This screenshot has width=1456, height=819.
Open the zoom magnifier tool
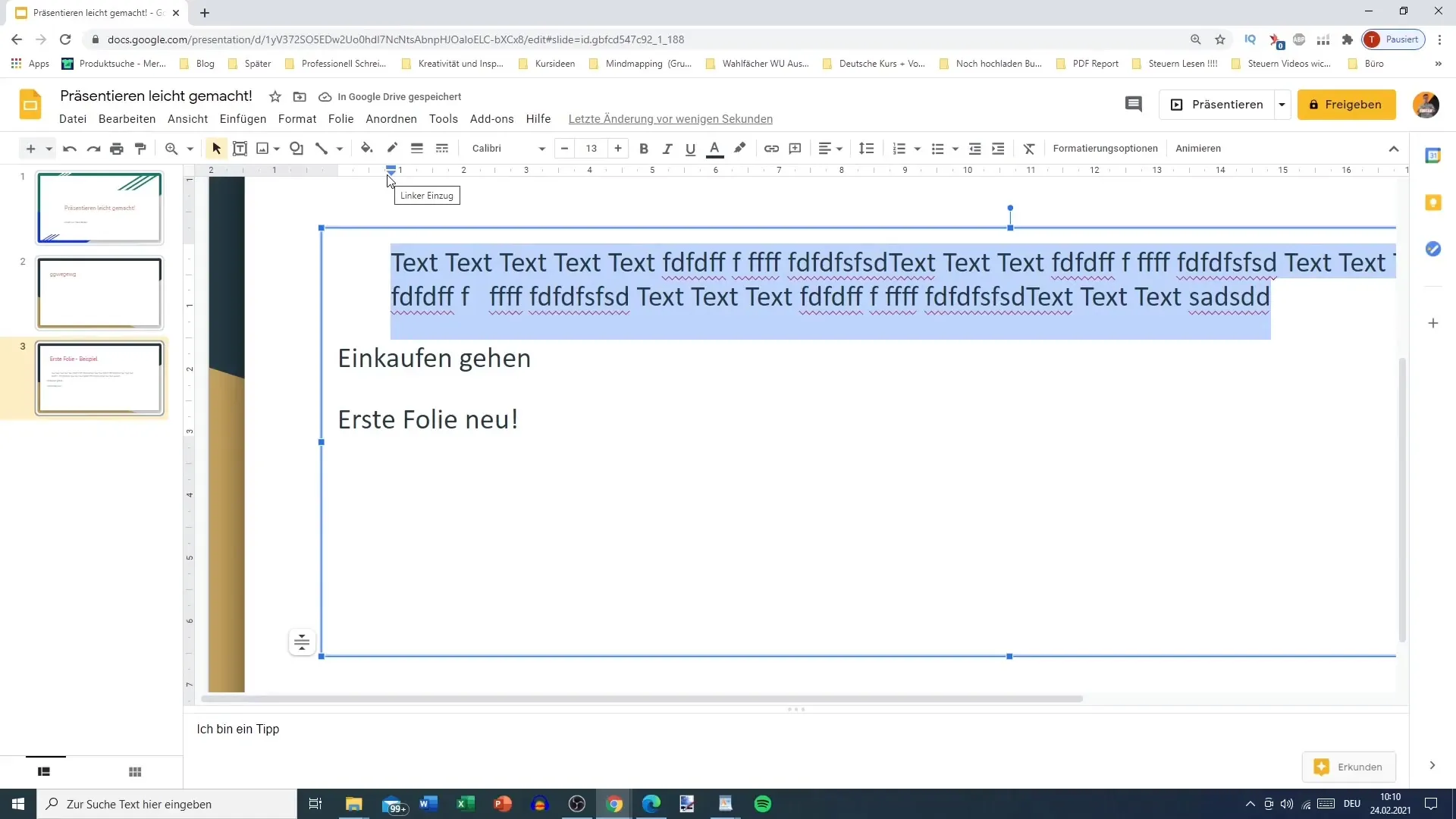pos(171,149)
